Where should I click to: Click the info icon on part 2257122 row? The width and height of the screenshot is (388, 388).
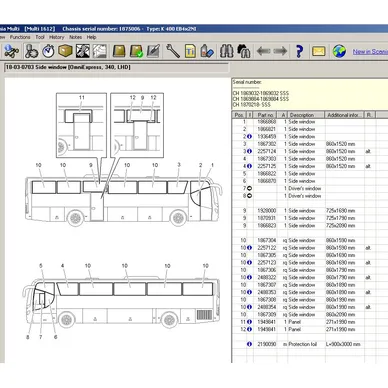point(249,248)
